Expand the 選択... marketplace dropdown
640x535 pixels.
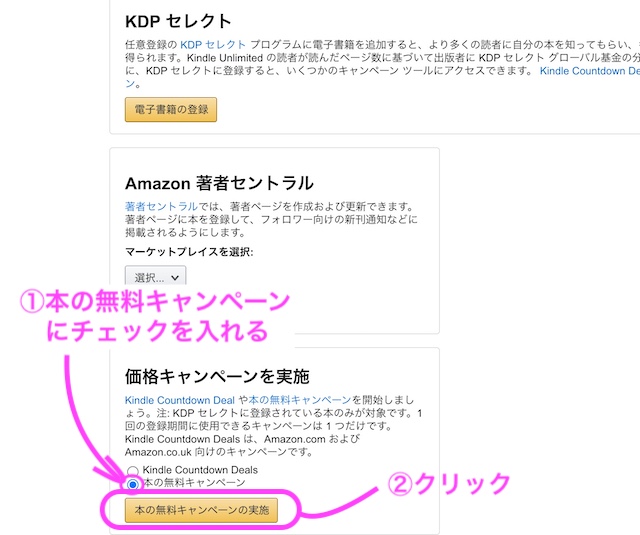(x=155, y=277)
